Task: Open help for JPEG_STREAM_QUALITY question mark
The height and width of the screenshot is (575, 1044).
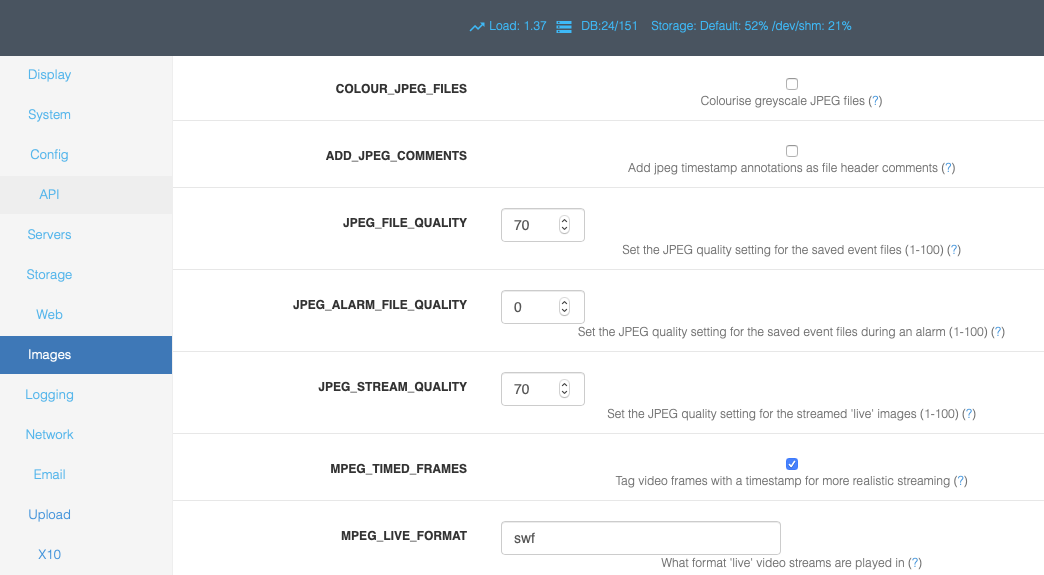Action: pos(969,413)
